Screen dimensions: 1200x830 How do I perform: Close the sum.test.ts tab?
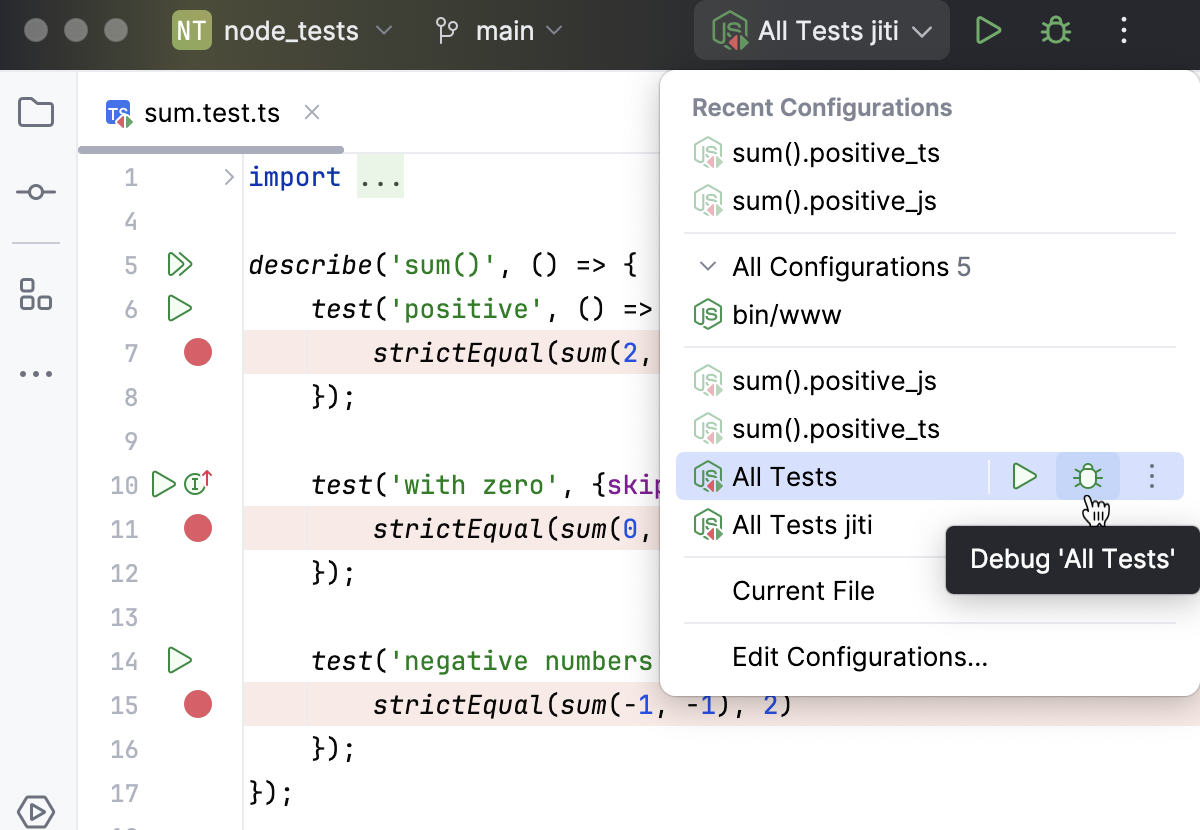(x=311, y=112)
